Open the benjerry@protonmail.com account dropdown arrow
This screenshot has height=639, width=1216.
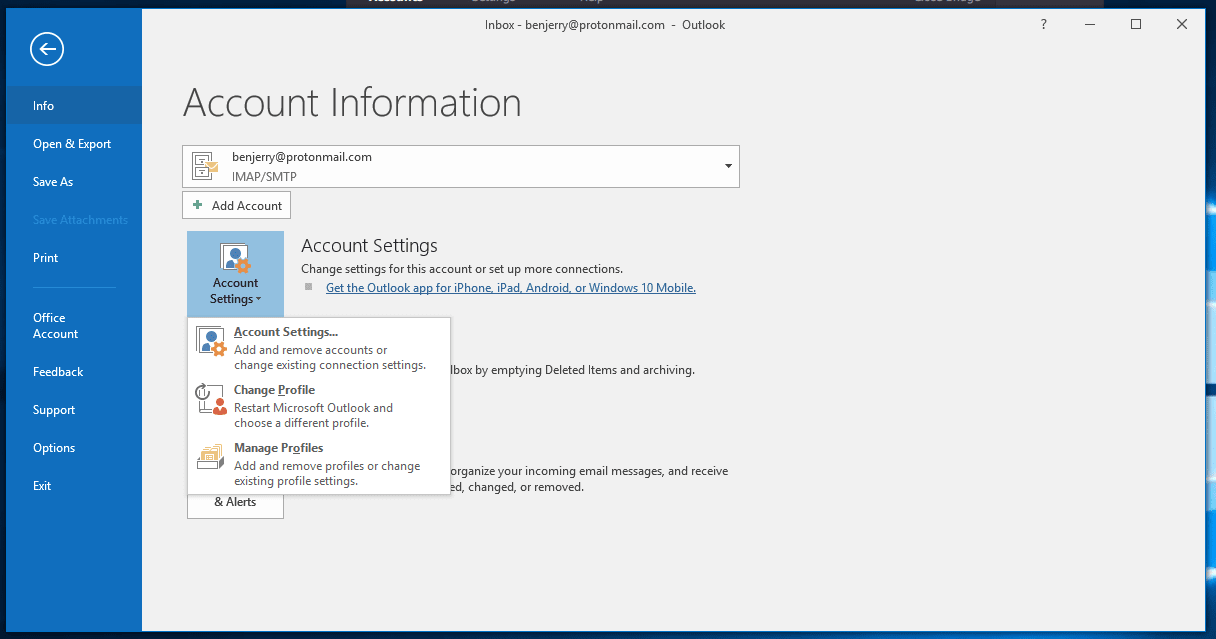(x=728, y=166)
